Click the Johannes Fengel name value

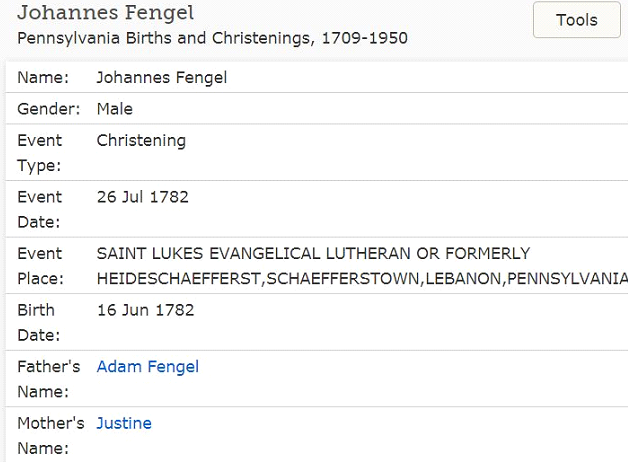tap(161, 77)
